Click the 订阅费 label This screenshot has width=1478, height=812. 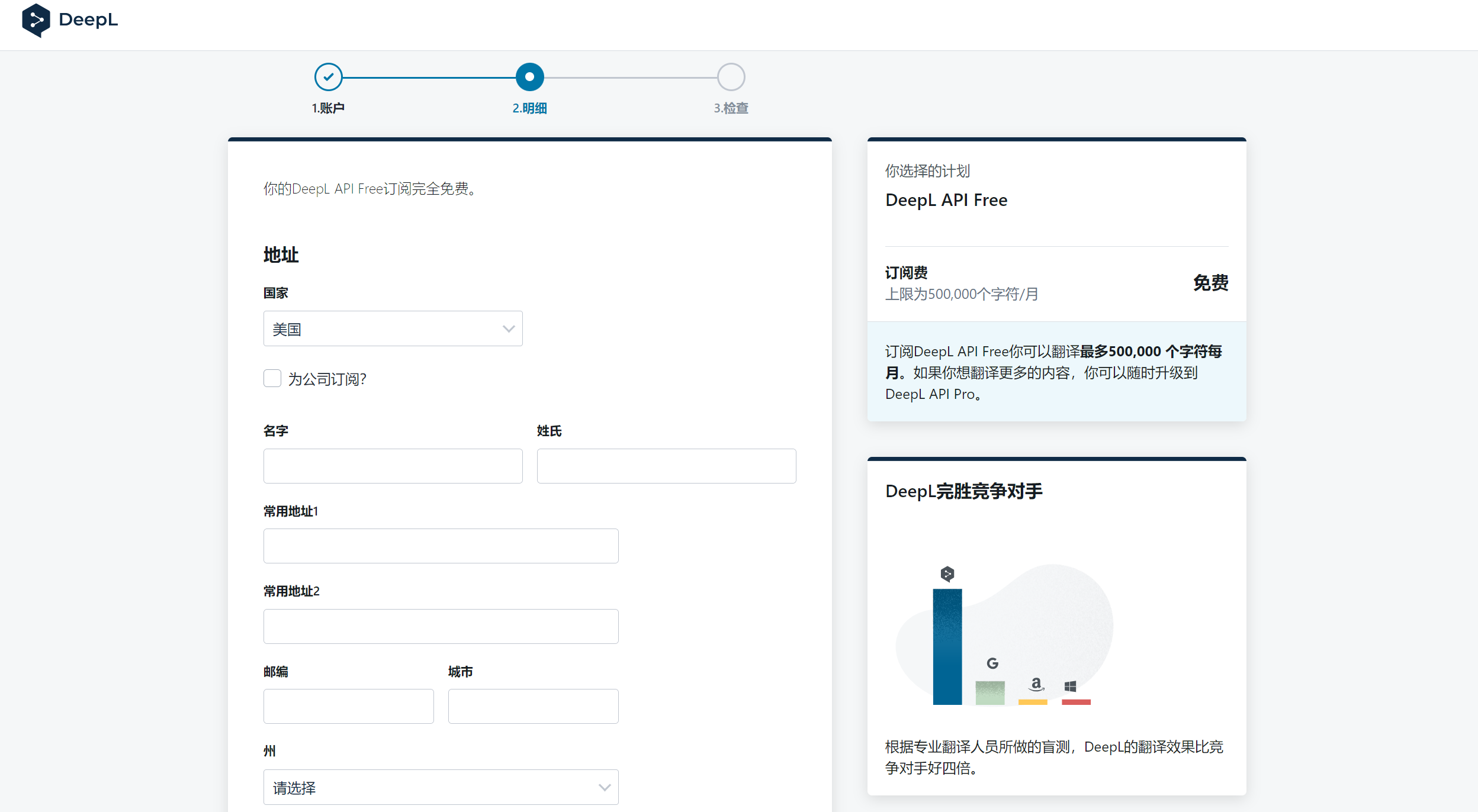(907, 273)
